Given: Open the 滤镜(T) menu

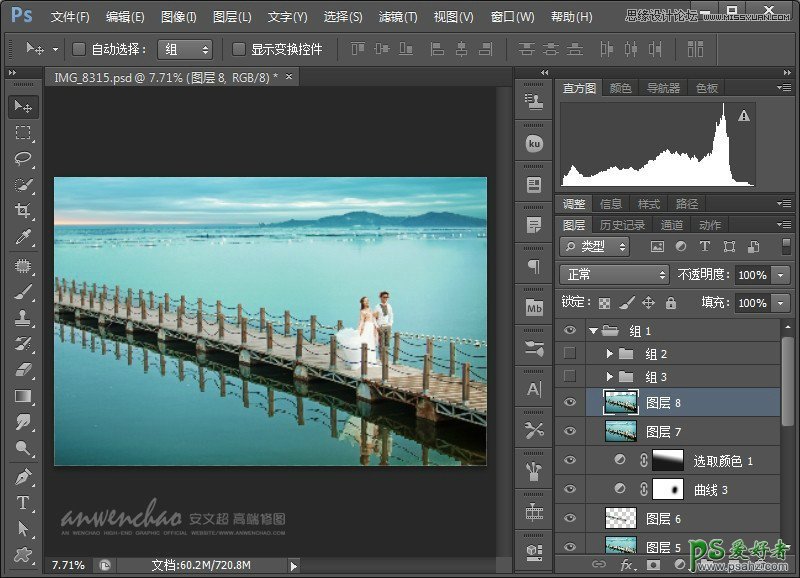Looking at the screenshot, I should coord(398,17).
